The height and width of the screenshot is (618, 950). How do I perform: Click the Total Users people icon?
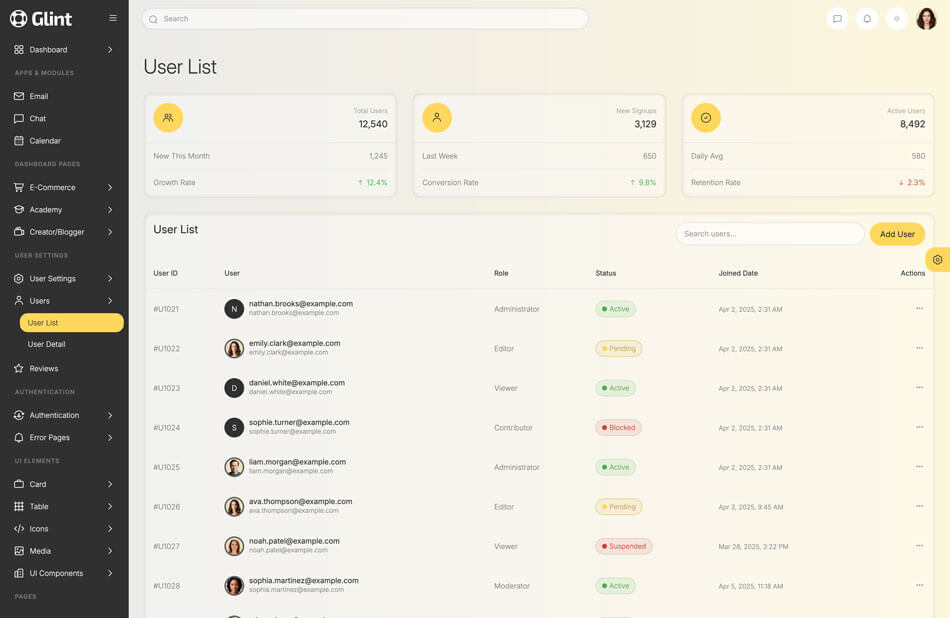click(168, 118)
